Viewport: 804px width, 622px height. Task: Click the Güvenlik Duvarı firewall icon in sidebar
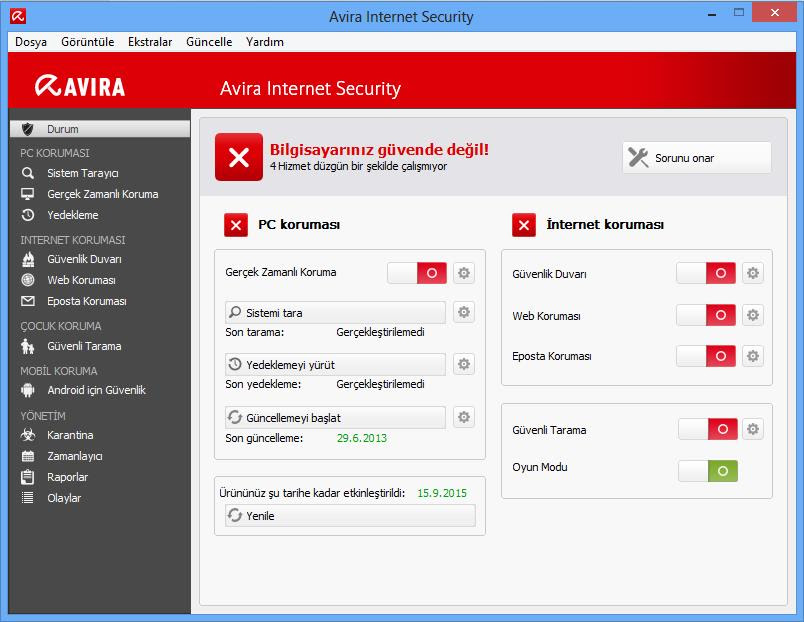[28, 259]
